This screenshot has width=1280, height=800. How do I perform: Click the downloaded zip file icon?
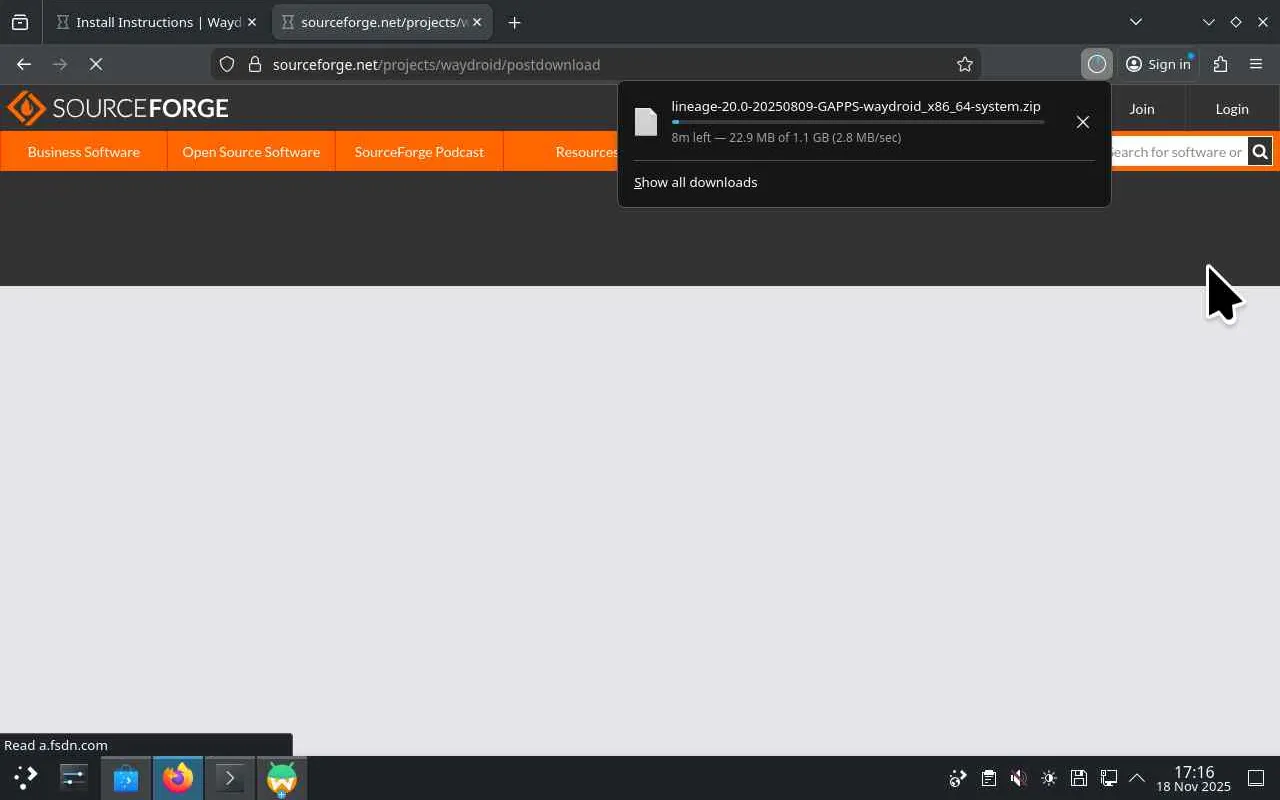[x=646, y=122]
